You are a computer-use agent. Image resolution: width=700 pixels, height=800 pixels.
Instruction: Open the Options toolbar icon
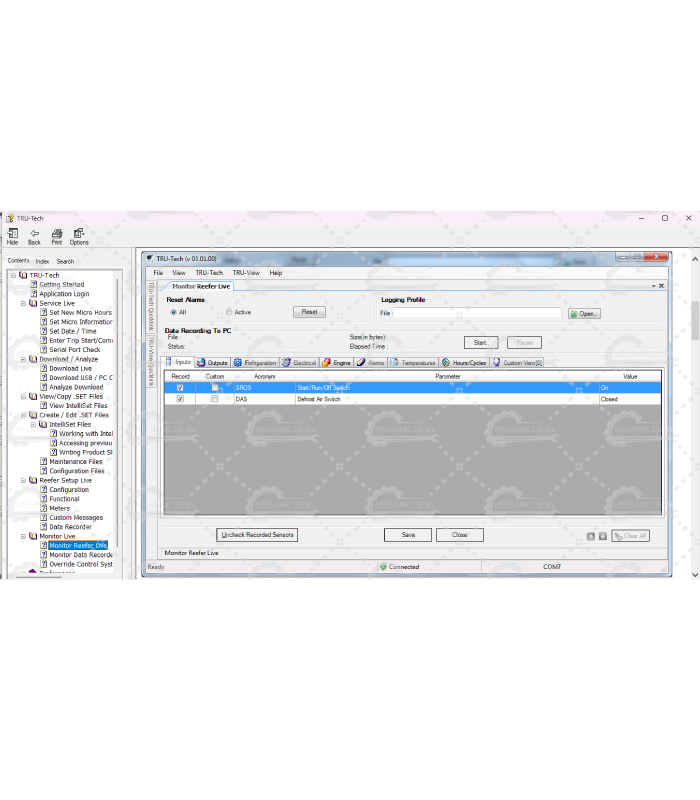[x=79, y=233]
